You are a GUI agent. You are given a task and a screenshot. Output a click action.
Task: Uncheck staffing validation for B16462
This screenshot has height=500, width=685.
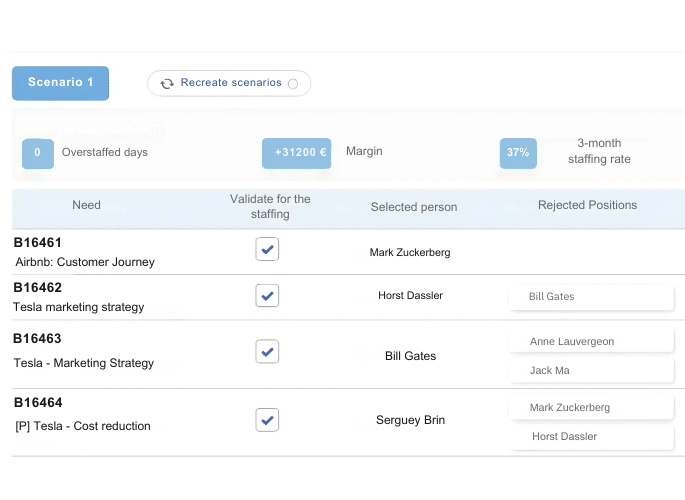point(267,296)
